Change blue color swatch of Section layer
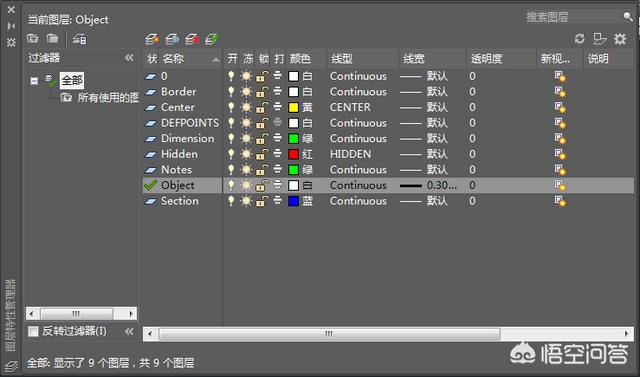 click(293, 201)
